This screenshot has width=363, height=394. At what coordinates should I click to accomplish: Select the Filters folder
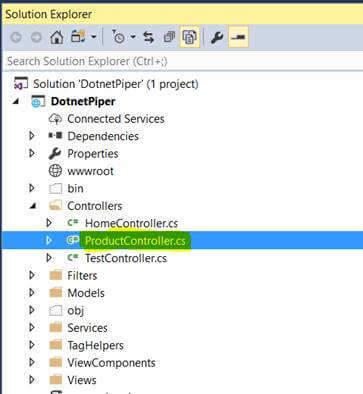click(x=82, y=275)
